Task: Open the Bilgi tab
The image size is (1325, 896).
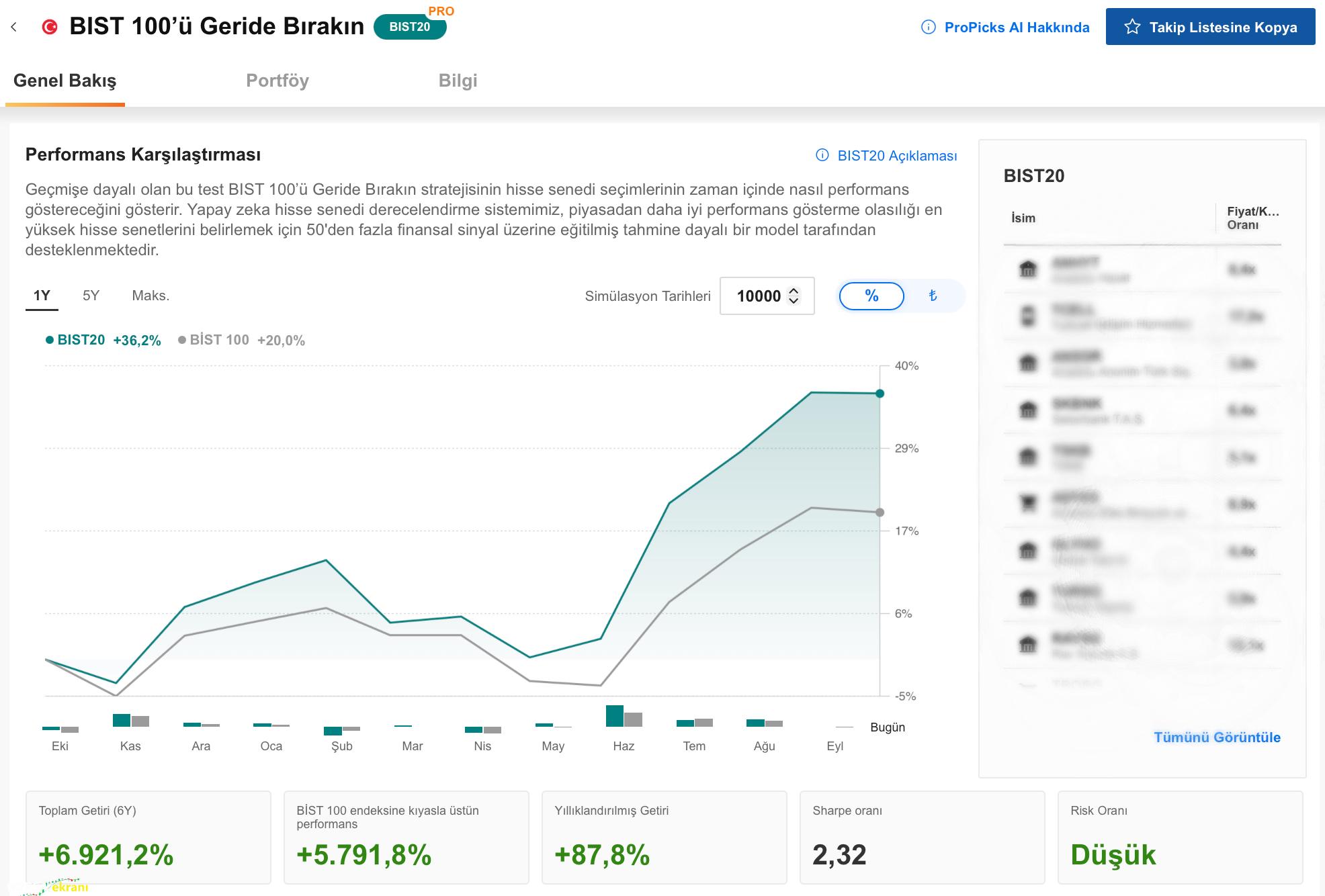Action: click(x=458, y=81)
